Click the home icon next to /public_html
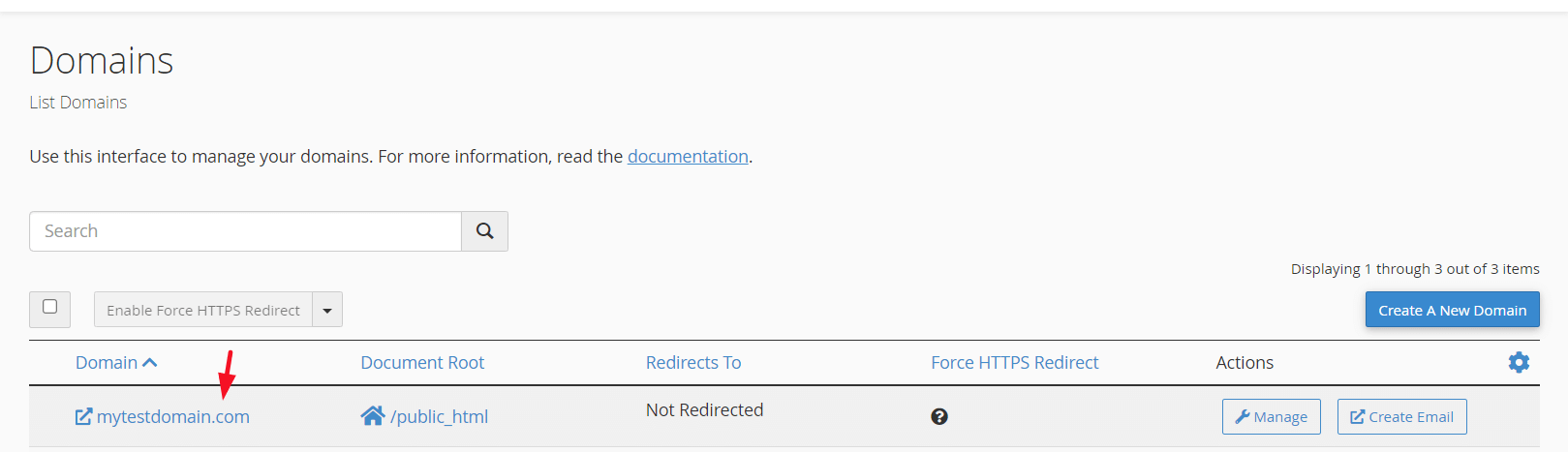Image resolution: width=1568 pixels, height=452 pixels. click(x=373, y=416)
